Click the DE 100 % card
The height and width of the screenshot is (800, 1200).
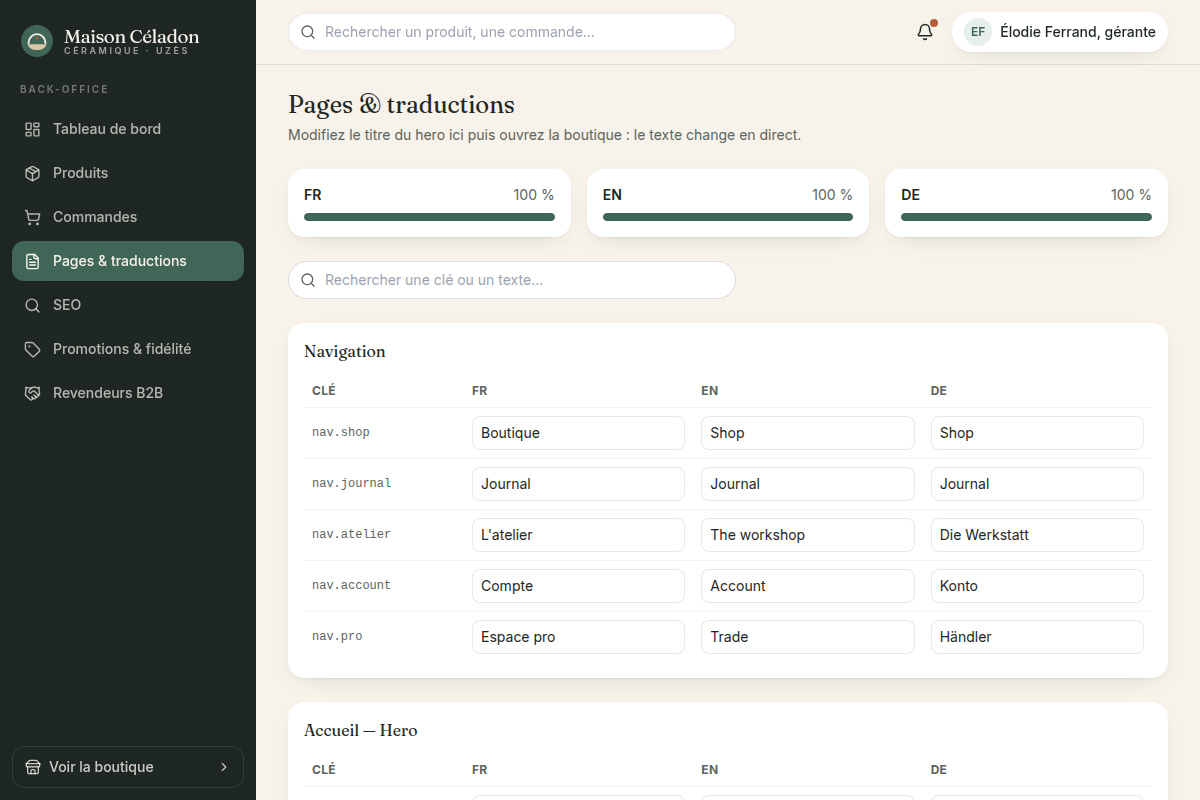[x=1026, y=203]
